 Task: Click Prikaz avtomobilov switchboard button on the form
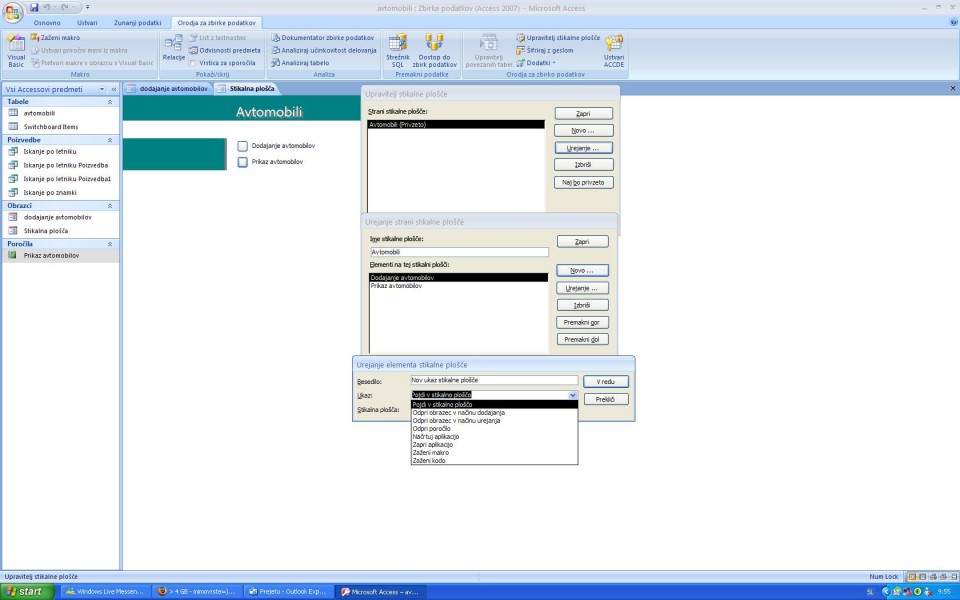tap(242, 162)
